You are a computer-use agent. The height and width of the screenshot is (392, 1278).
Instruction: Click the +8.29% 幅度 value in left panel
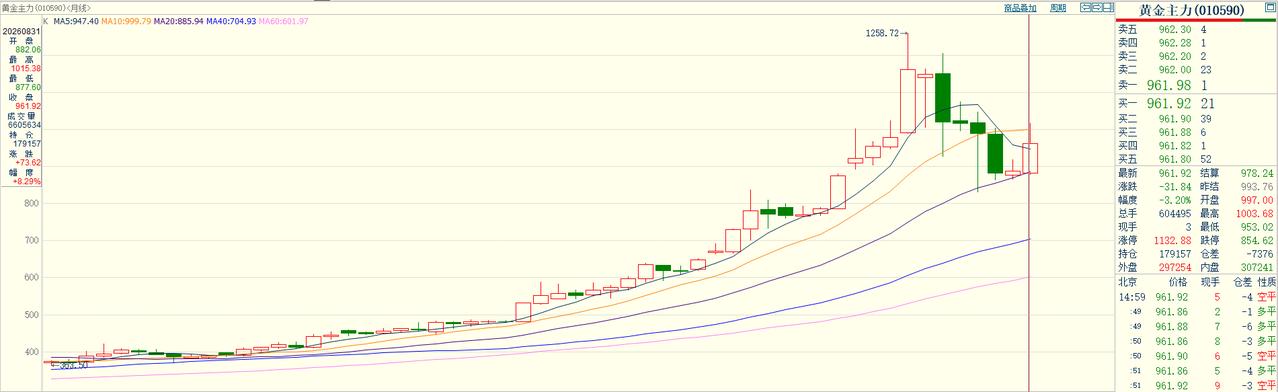click(x=27, y=181)
